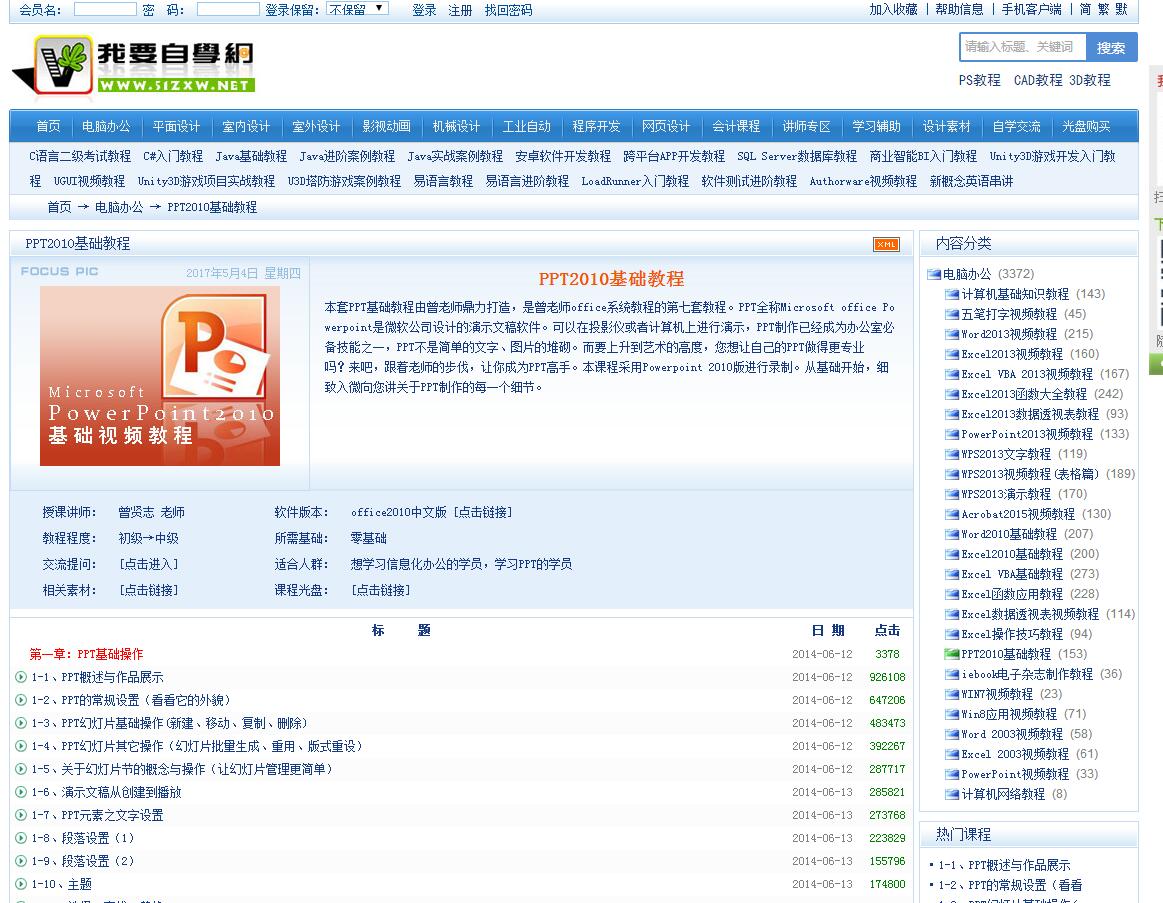The image size is (1163, 903).
Task: Click the 会员名 input field
Action: (105, 9)
